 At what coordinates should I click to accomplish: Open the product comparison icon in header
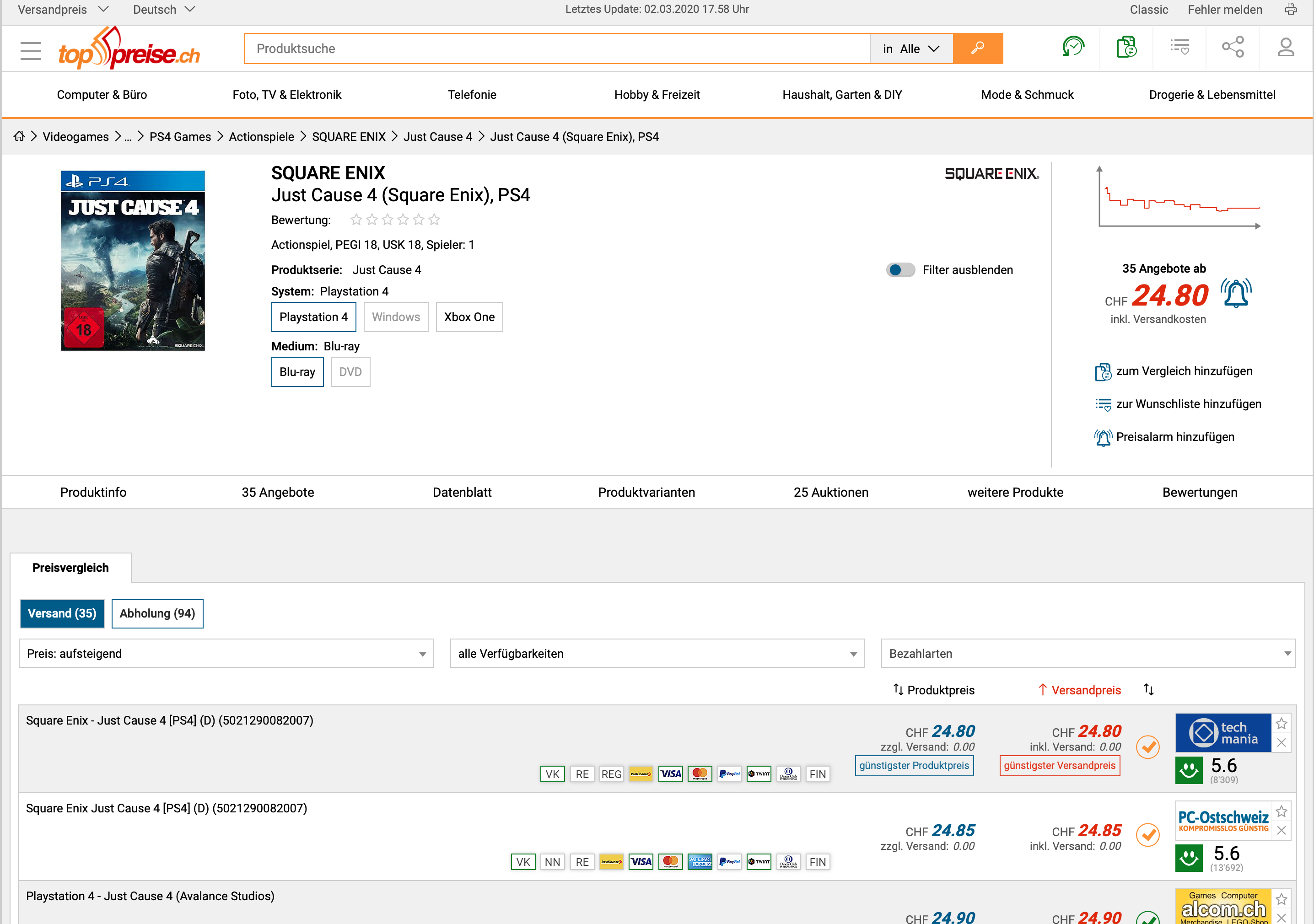coord(1126,48)
